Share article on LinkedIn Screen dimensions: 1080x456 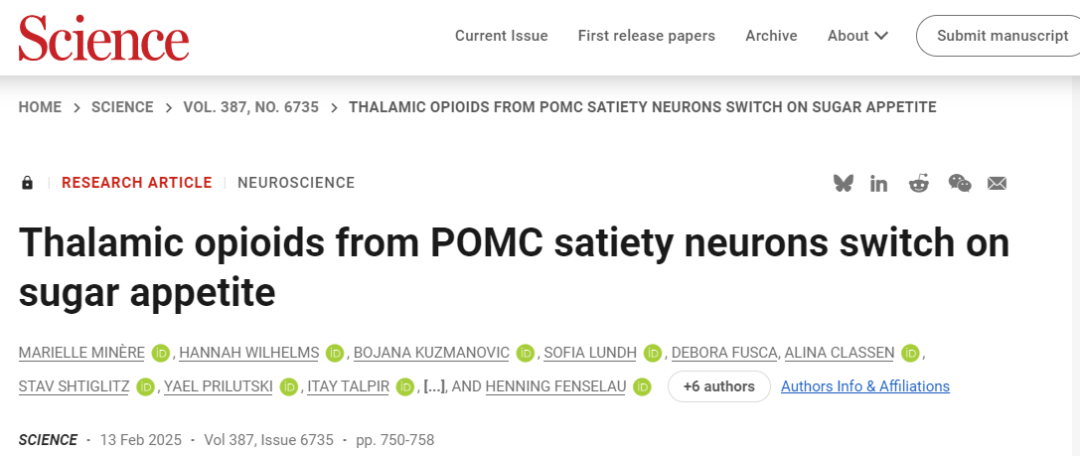click(879, 183)
